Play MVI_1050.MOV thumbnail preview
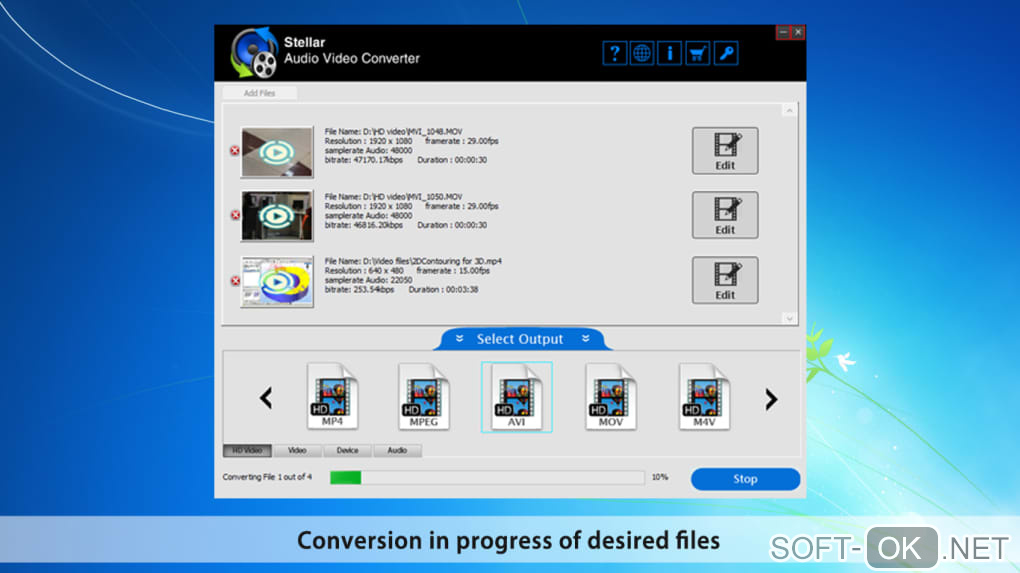 (277, 216)
